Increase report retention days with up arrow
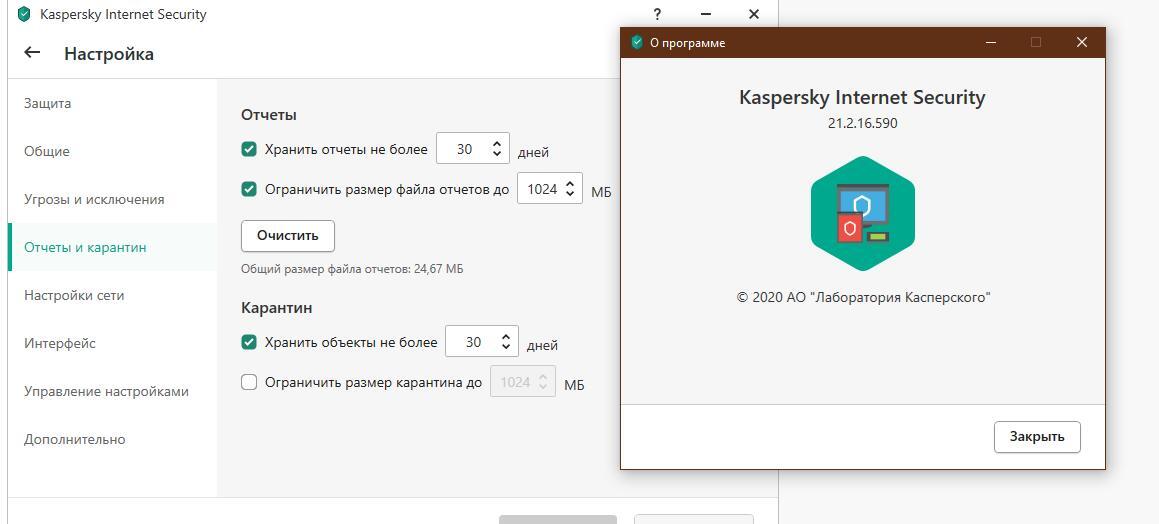Viewport: 1159px width, 524px height. [x=497, y=143]
